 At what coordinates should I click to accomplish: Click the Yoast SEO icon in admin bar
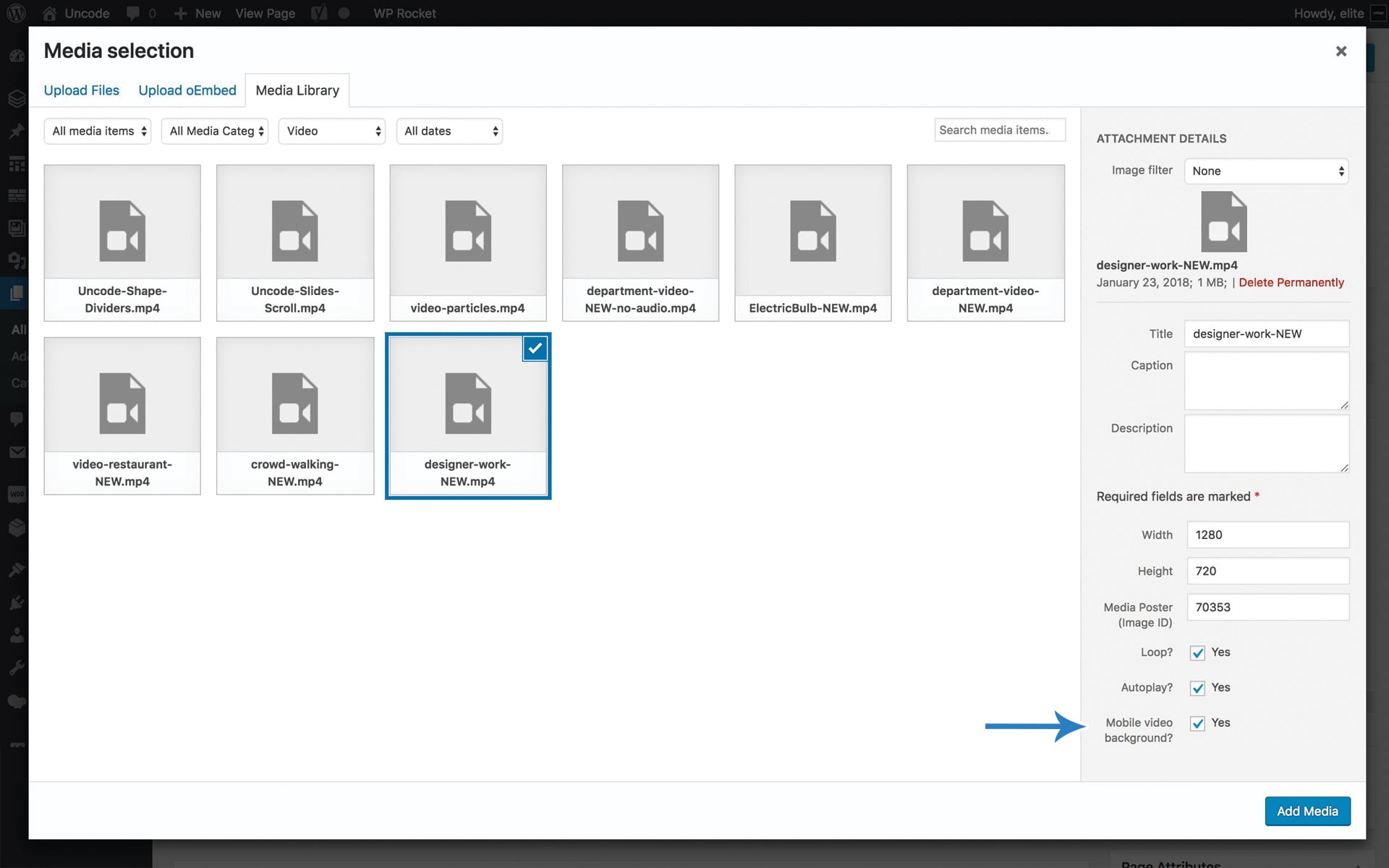point(319,13)
